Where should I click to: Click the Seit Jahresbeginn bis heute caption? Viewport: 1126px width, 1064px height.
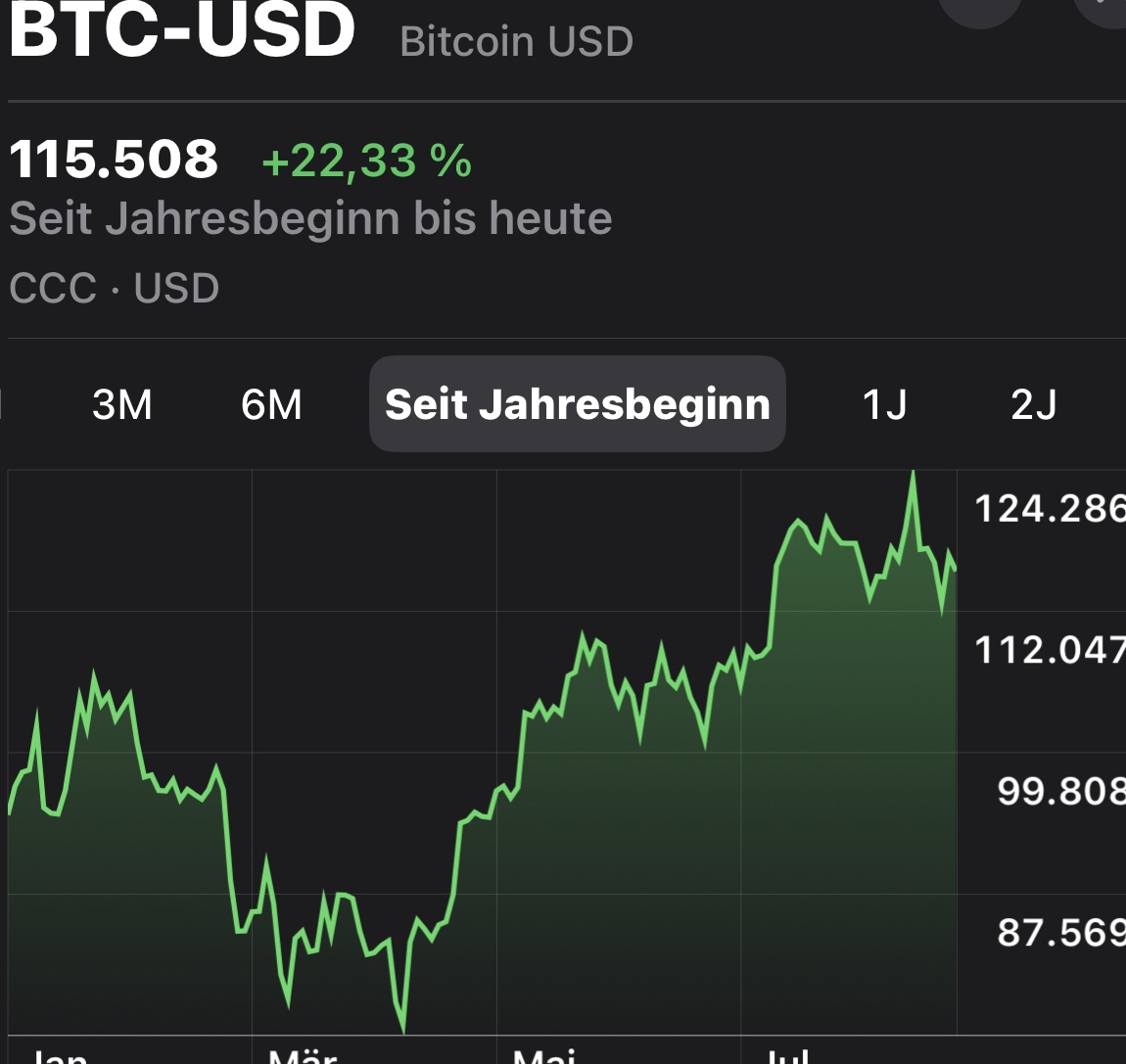pos(311,217)
